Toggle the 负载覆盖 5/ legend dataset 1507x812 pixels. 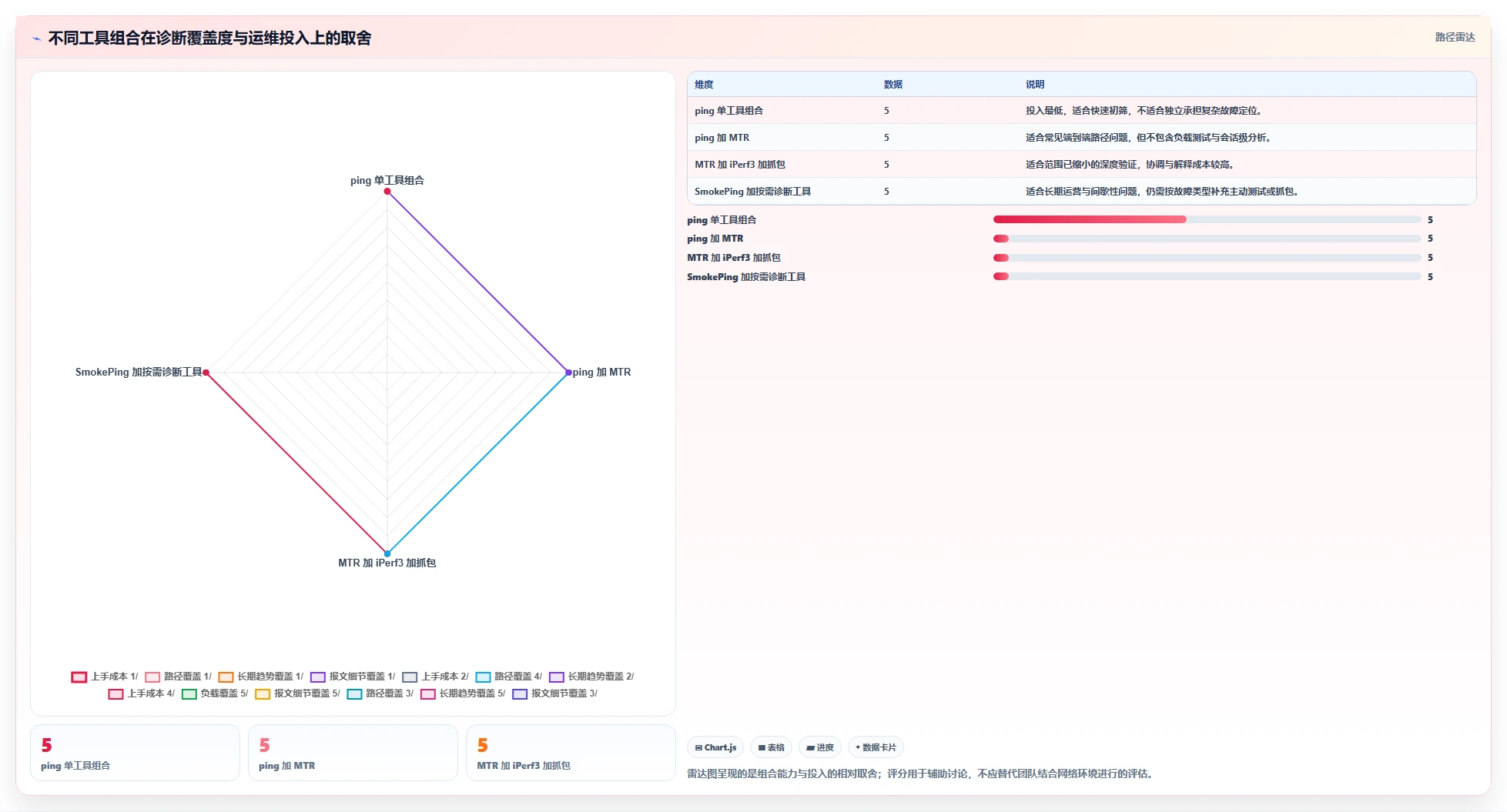(x=215, y=693)
